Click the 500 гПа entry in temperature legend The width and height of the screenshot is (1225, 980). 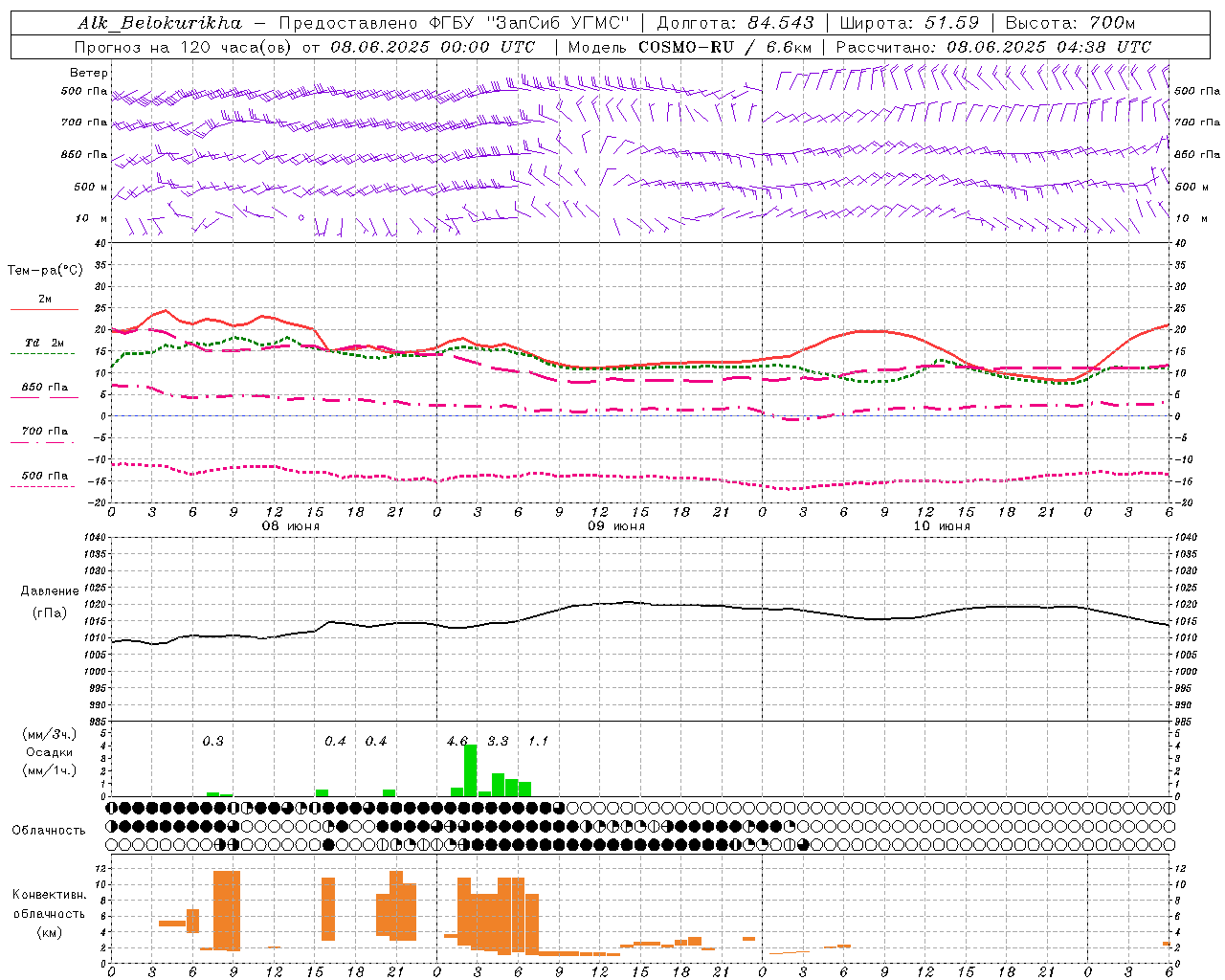tap(44, 476)
